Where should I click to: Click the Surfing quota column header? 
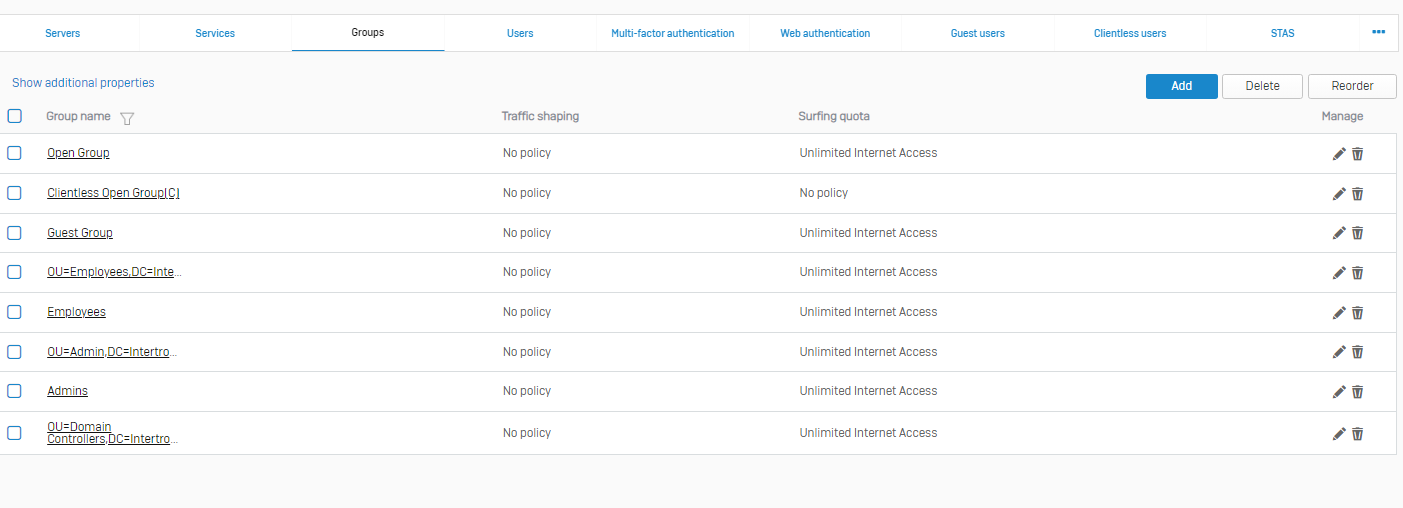tap(834, 116)
